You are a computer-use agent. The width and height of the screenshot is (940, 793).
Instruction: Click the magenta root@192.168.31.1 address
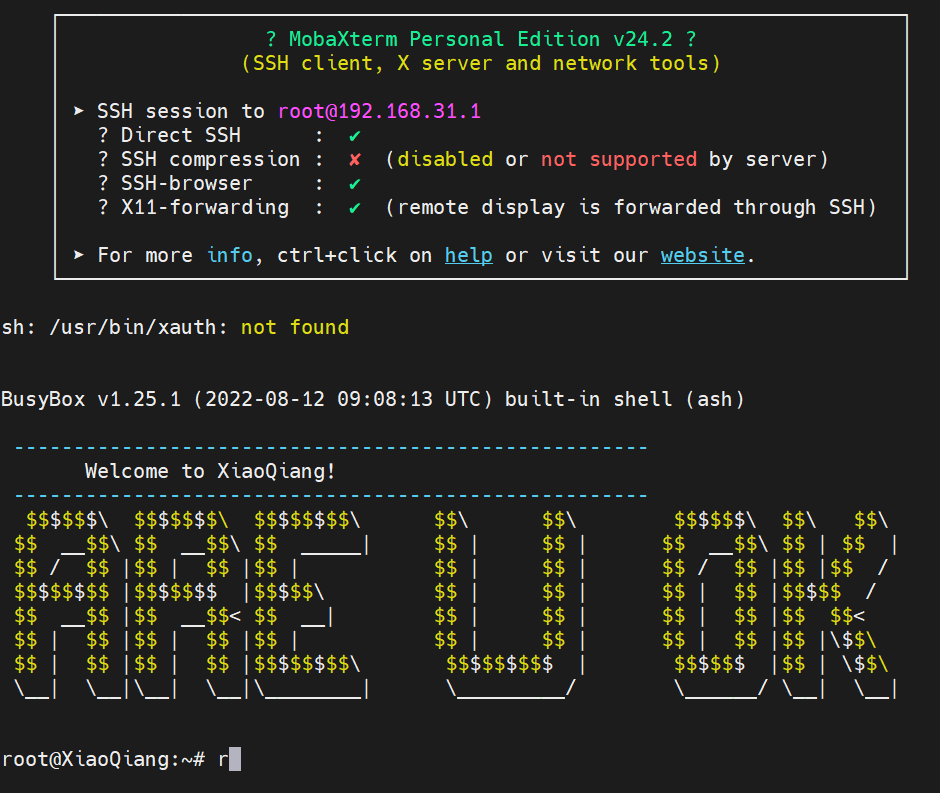pyautogui.click(x=379, y=111)
